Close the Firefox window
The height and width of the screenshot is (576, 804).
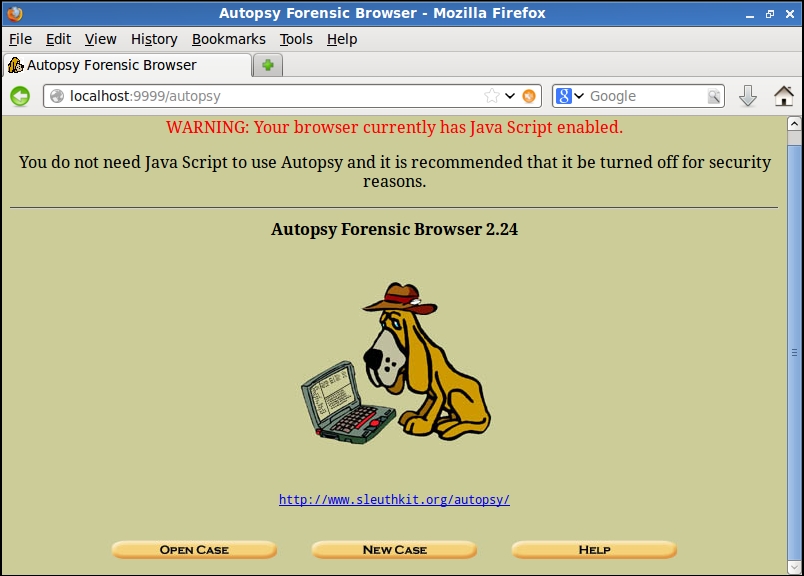click(790, 14)
